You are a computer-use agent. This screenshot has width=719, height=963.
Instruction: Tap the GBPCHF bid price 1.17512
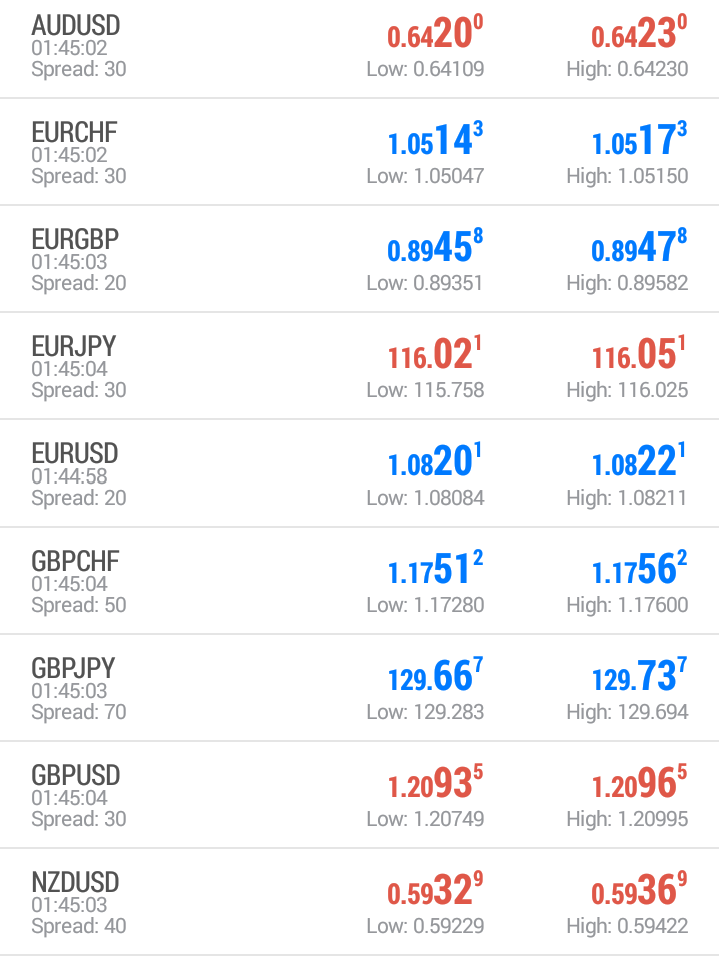tap(435, 569)
